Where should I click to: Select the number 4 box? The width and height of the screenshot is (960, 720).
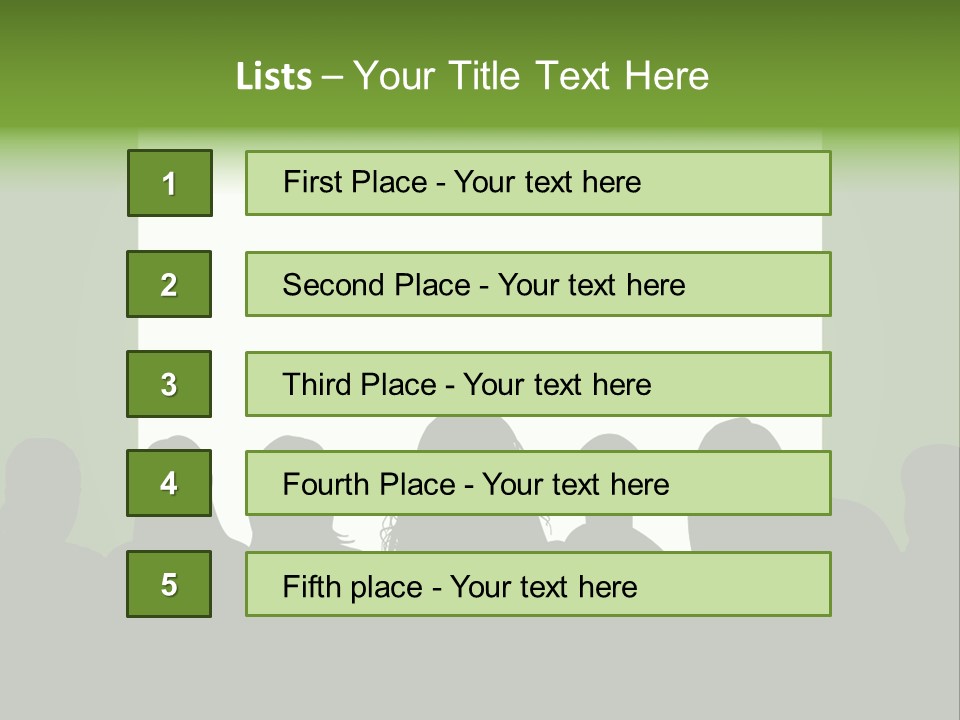tap(169, 483)
